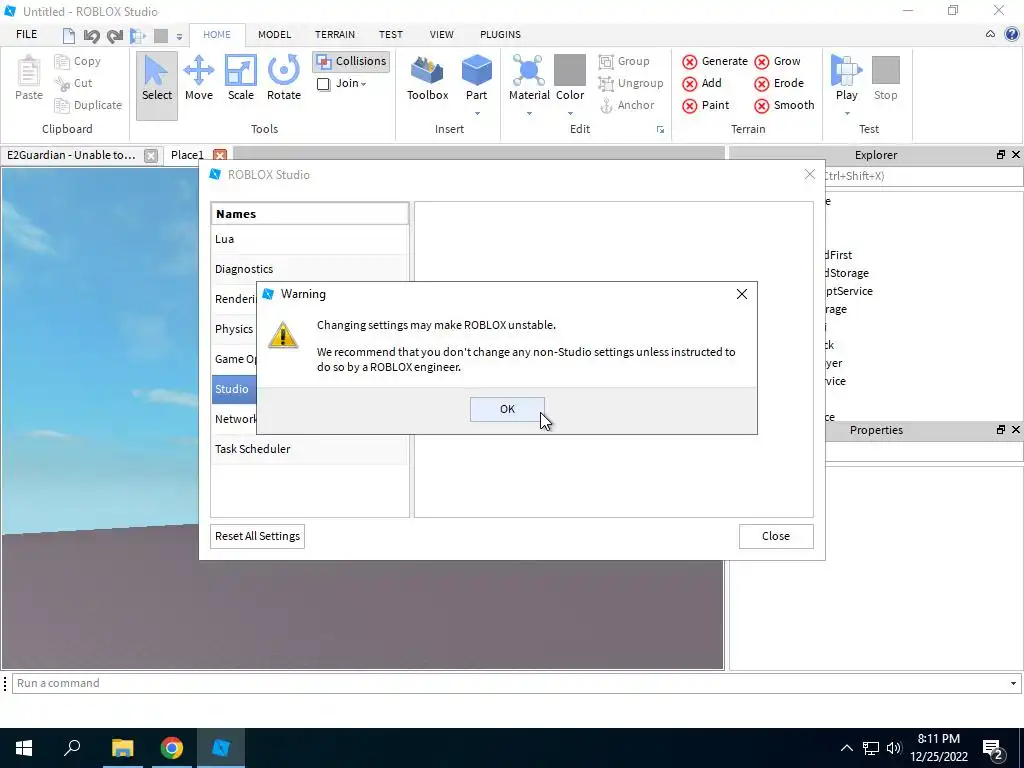Switch to the PLUGINS tab
This screenshot has width=1024, height=768.
point(500,35)
